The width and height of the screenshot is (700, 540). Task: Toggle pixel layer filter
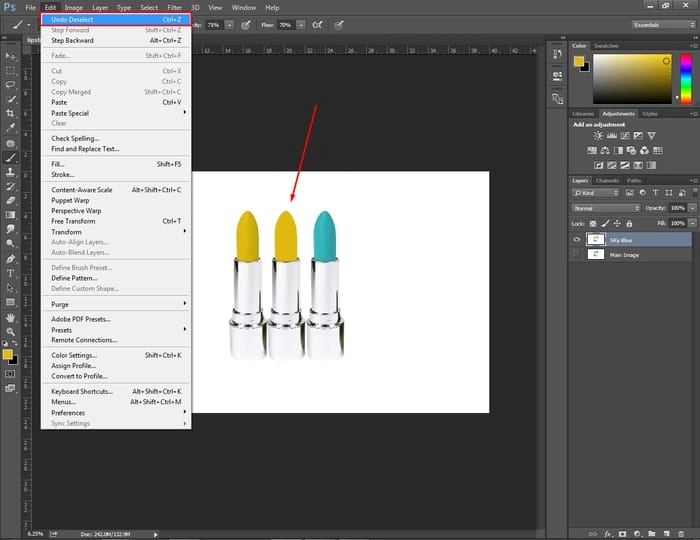[629, 193]
